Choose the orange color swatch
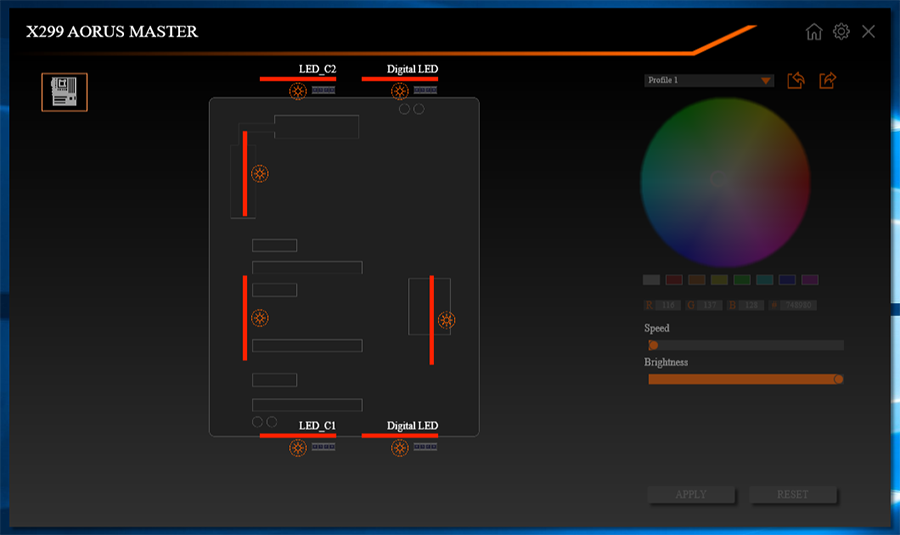Screen dimensions: 900x535 coord(696,280)
